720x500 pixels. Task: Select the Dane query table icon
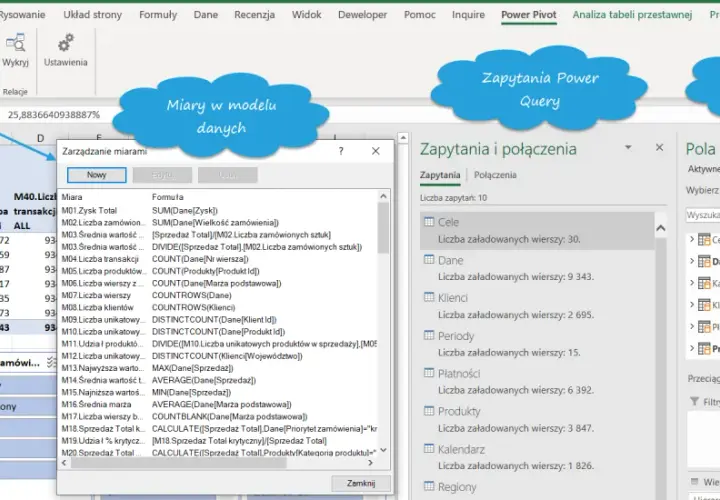pos(429,260)
